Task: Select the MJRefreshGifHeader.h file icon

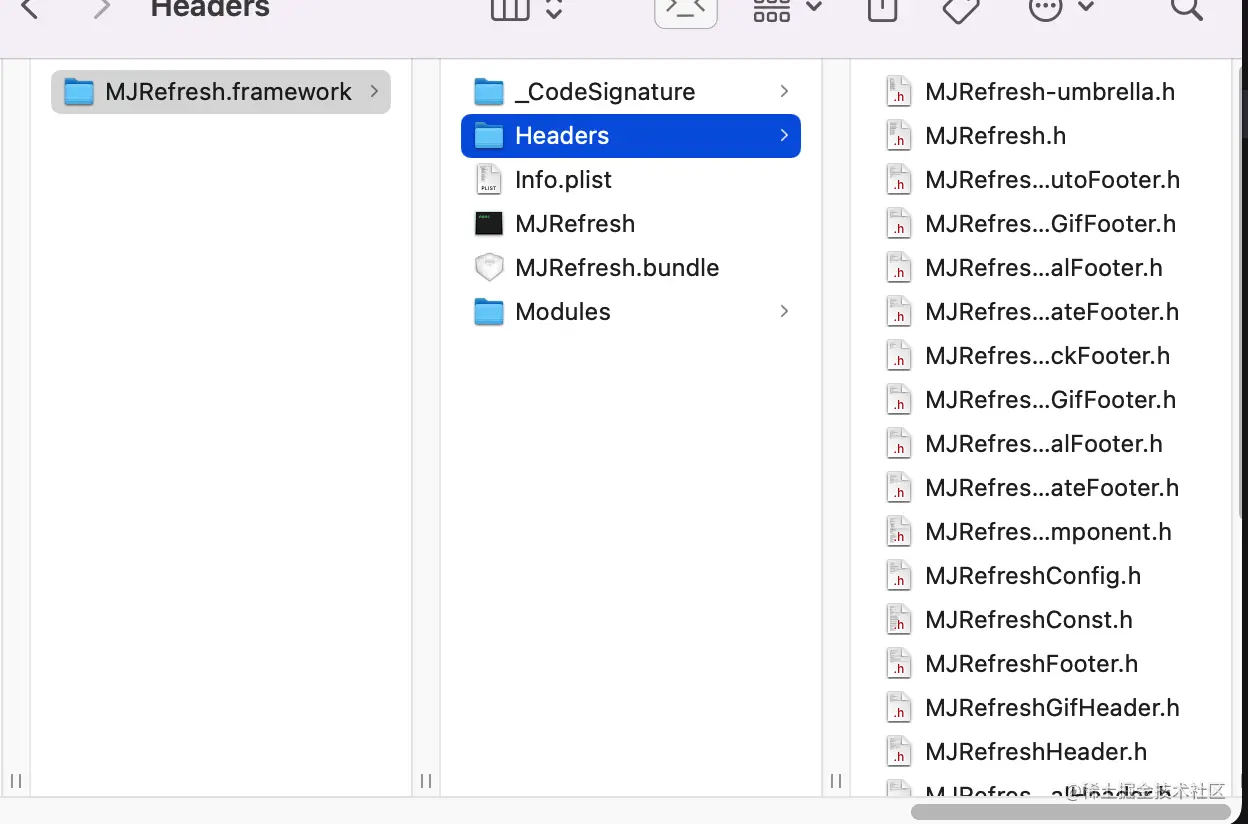Action: point(899,708)
